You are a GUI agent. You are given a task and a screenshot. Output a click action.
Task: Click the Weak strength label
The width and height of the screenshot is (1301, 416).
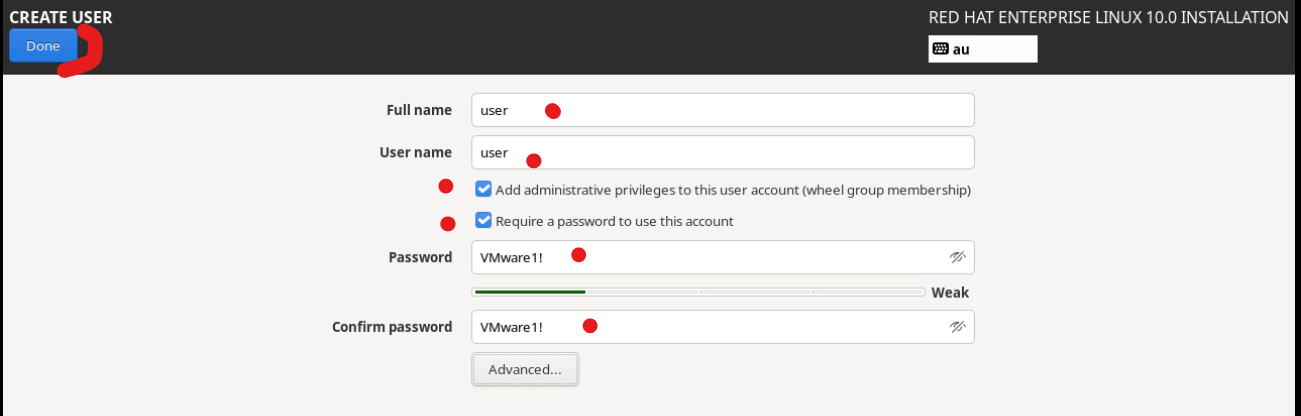tap(950, 293)
